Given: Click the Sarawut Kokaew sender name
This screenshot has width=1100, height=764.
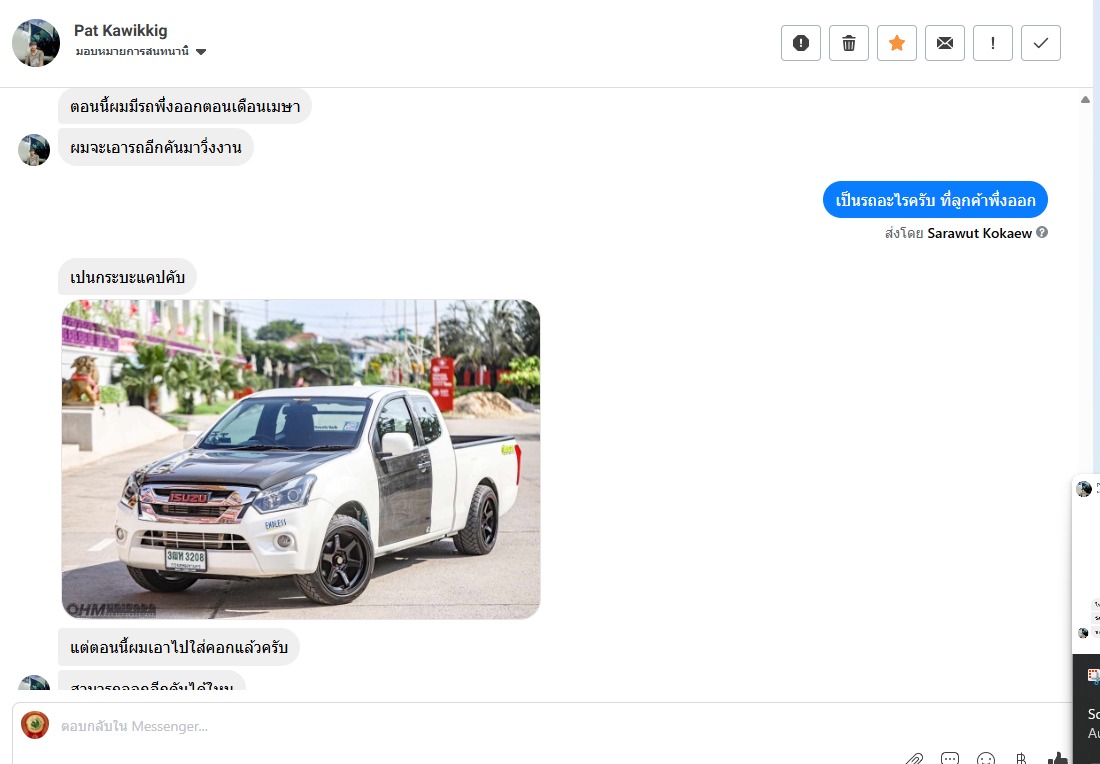Looking at the screenshot, I should coord(979,233).
